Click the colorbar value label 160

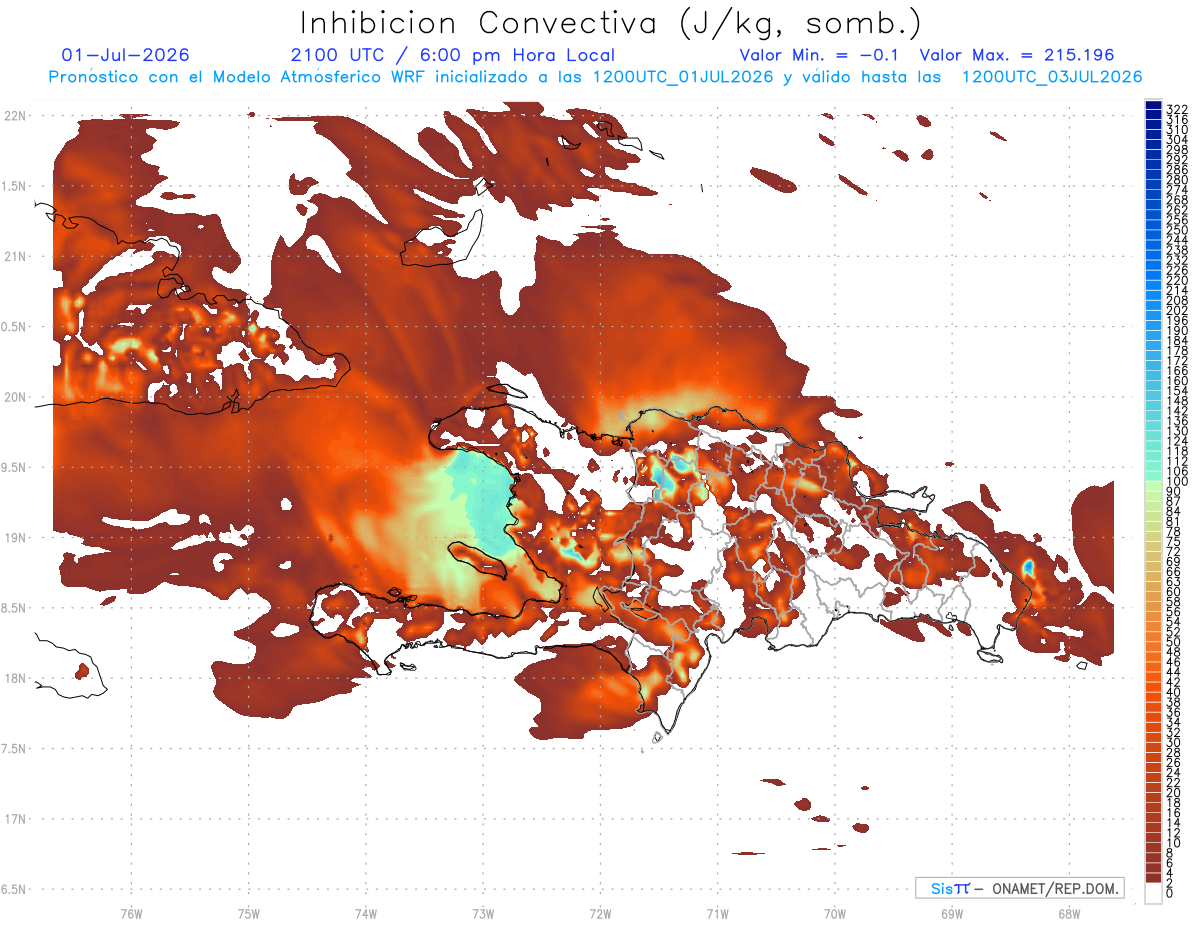click(1177, 381)
